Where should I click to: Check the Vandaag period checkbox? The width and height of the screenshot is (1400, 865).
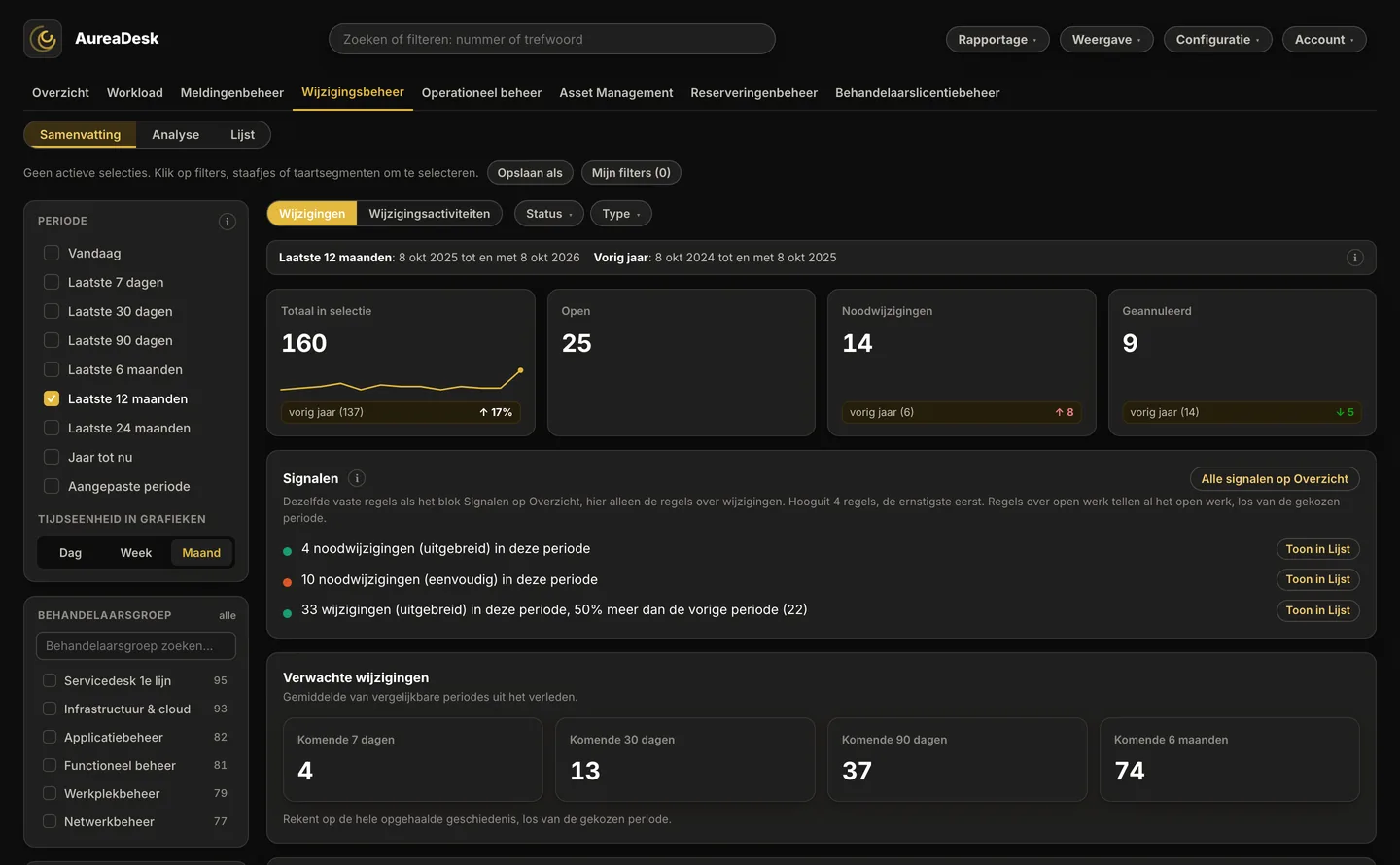(52, 253)
